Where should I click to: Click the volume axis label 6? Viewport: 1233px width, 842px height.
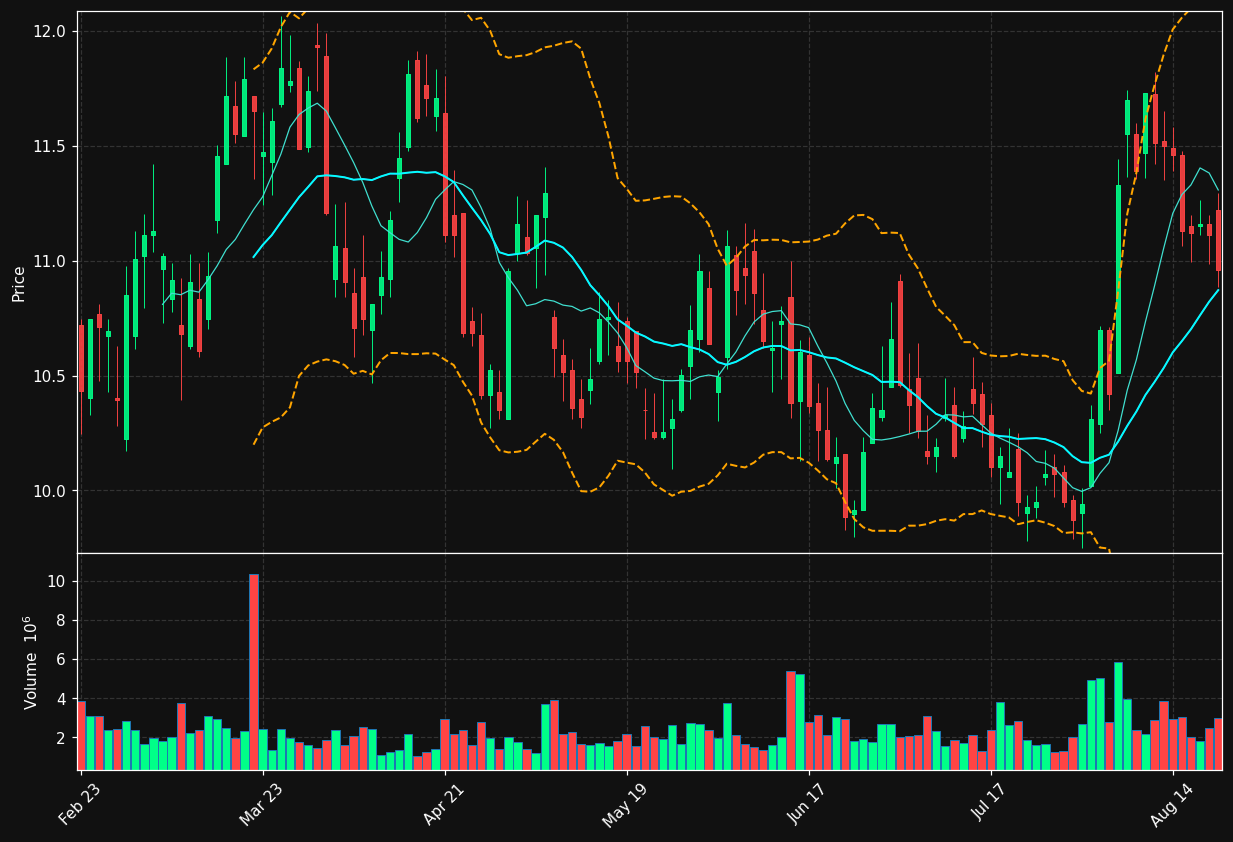[x=60, y=660]
